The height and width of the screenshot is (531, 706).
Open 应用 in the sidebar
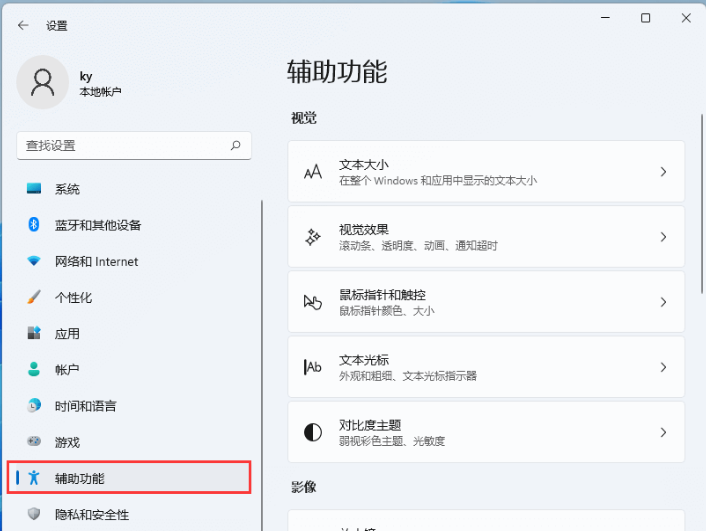(67, 334)
